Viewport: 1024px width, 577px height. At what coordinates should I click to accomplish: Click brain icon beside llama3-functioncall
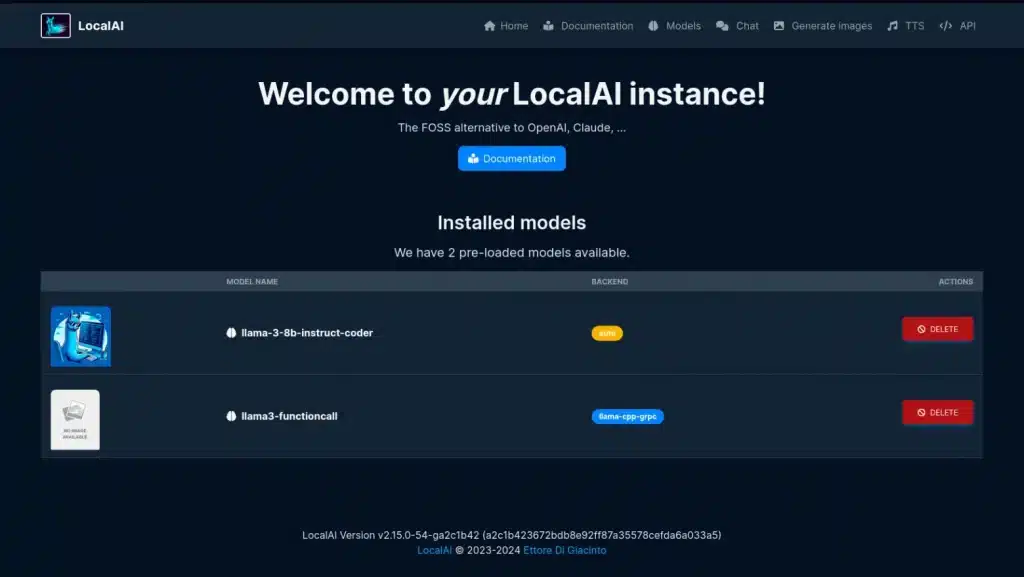231,416
